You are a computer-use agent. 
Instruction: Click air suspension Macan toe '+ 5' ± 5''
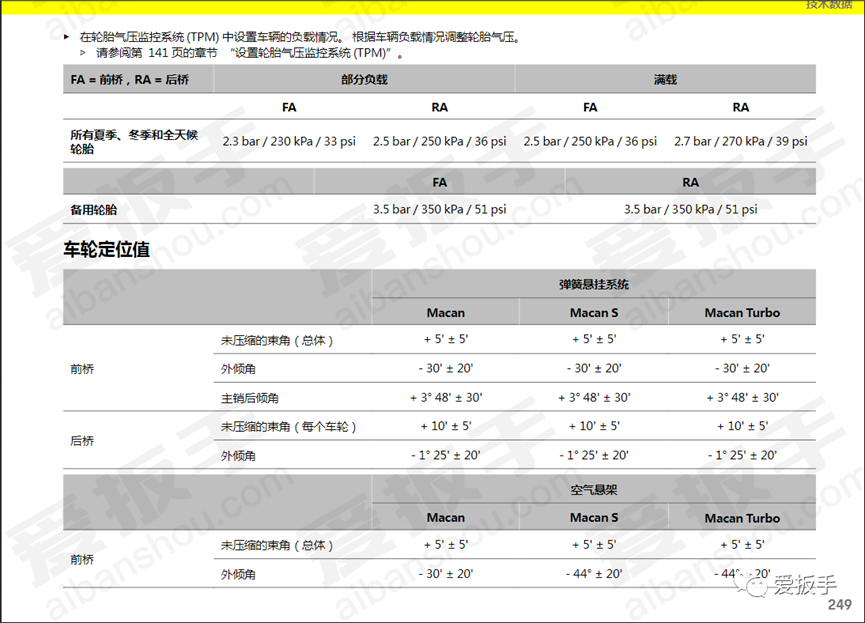[446, 545]
